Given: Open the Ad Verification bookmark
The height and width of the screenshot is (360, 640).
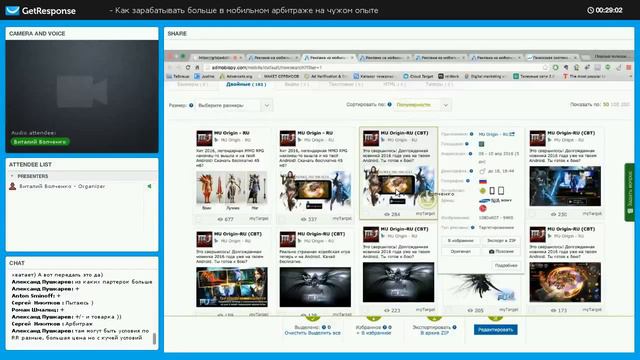Looking at the screenshot, I should (326, 76).
